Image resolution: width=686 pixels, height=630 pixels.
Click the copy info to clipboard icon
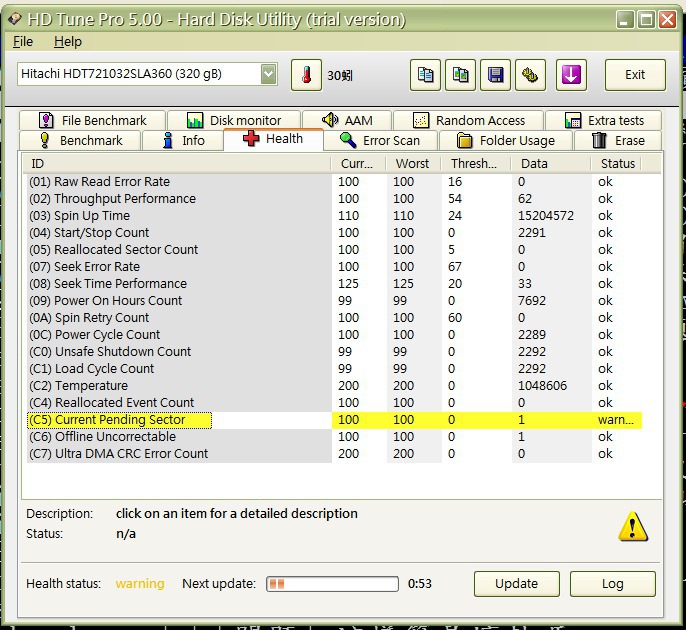click(x=425, y=75)
